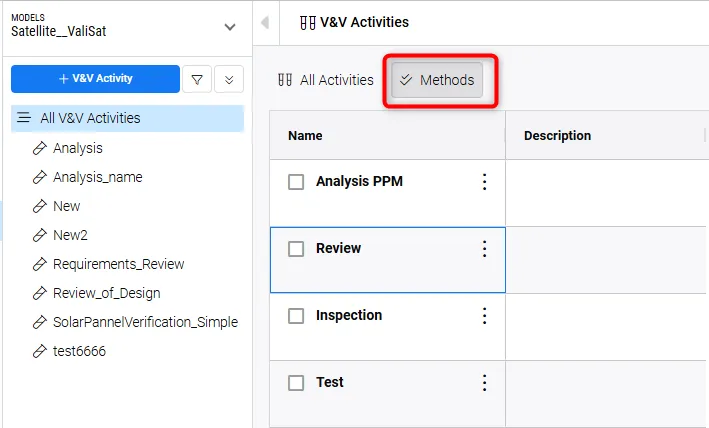Click the filter funnel icon

[197, 79]
